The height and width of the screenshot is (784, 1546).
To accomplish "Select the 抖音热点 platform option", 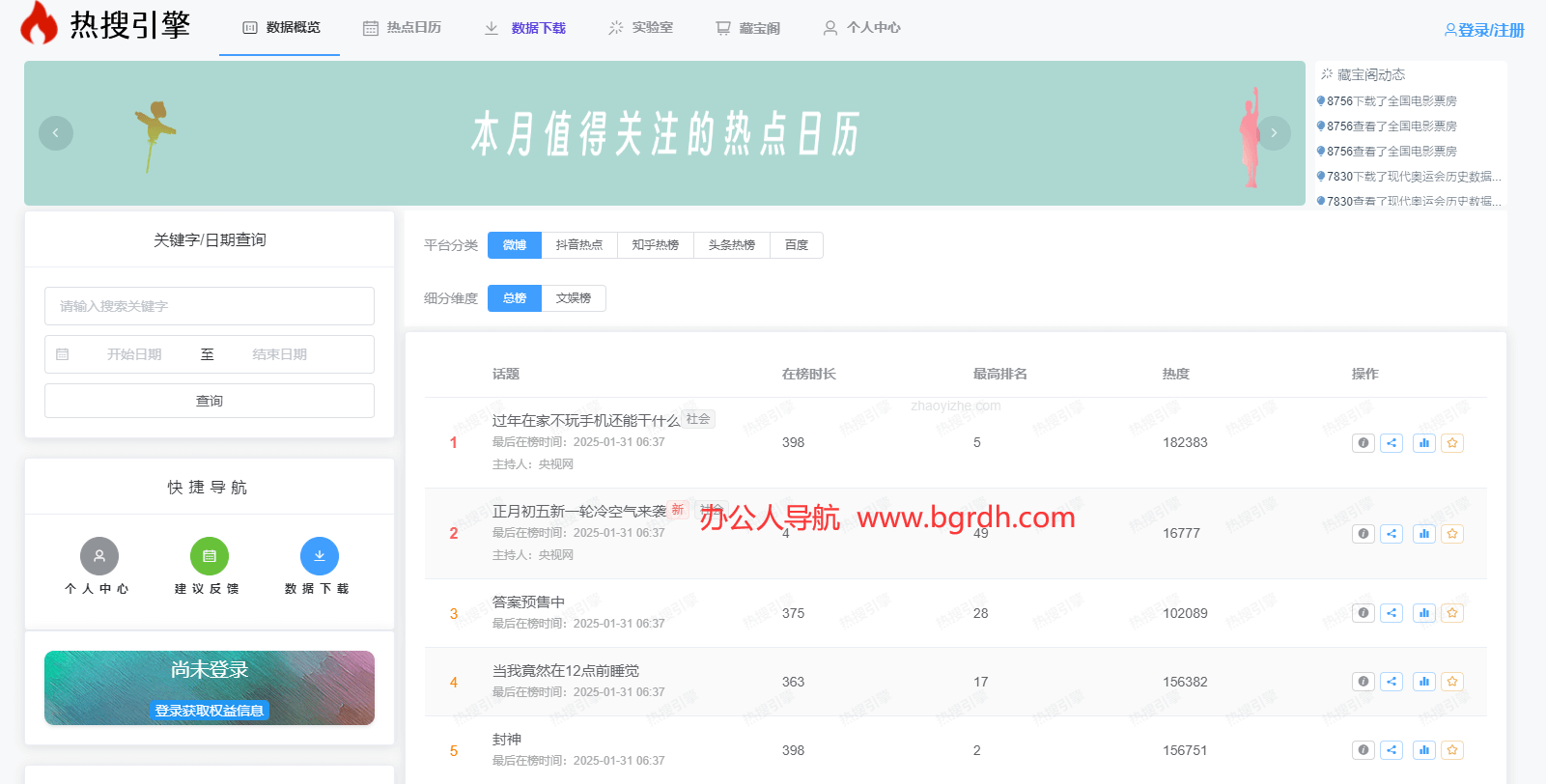I will point(578,245).
